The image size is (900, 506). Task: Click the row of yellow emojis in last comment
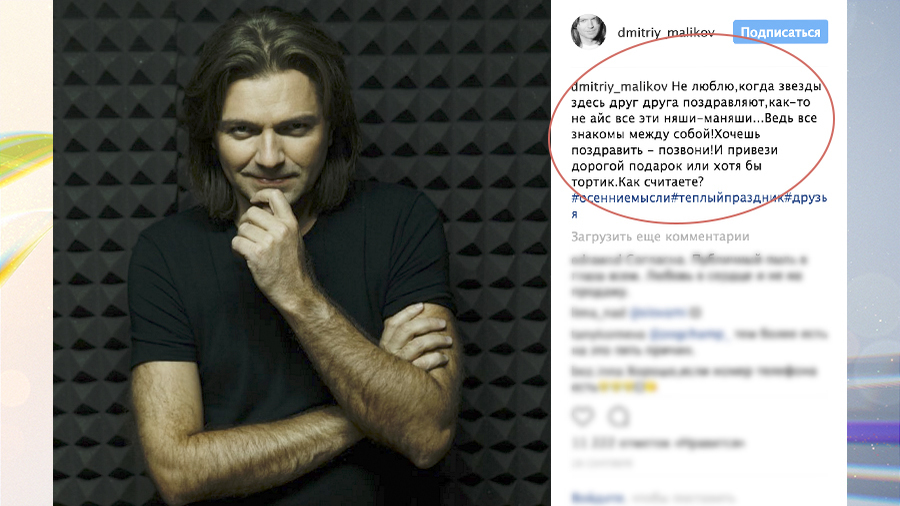pyautogui.click(x=627, y=387)
